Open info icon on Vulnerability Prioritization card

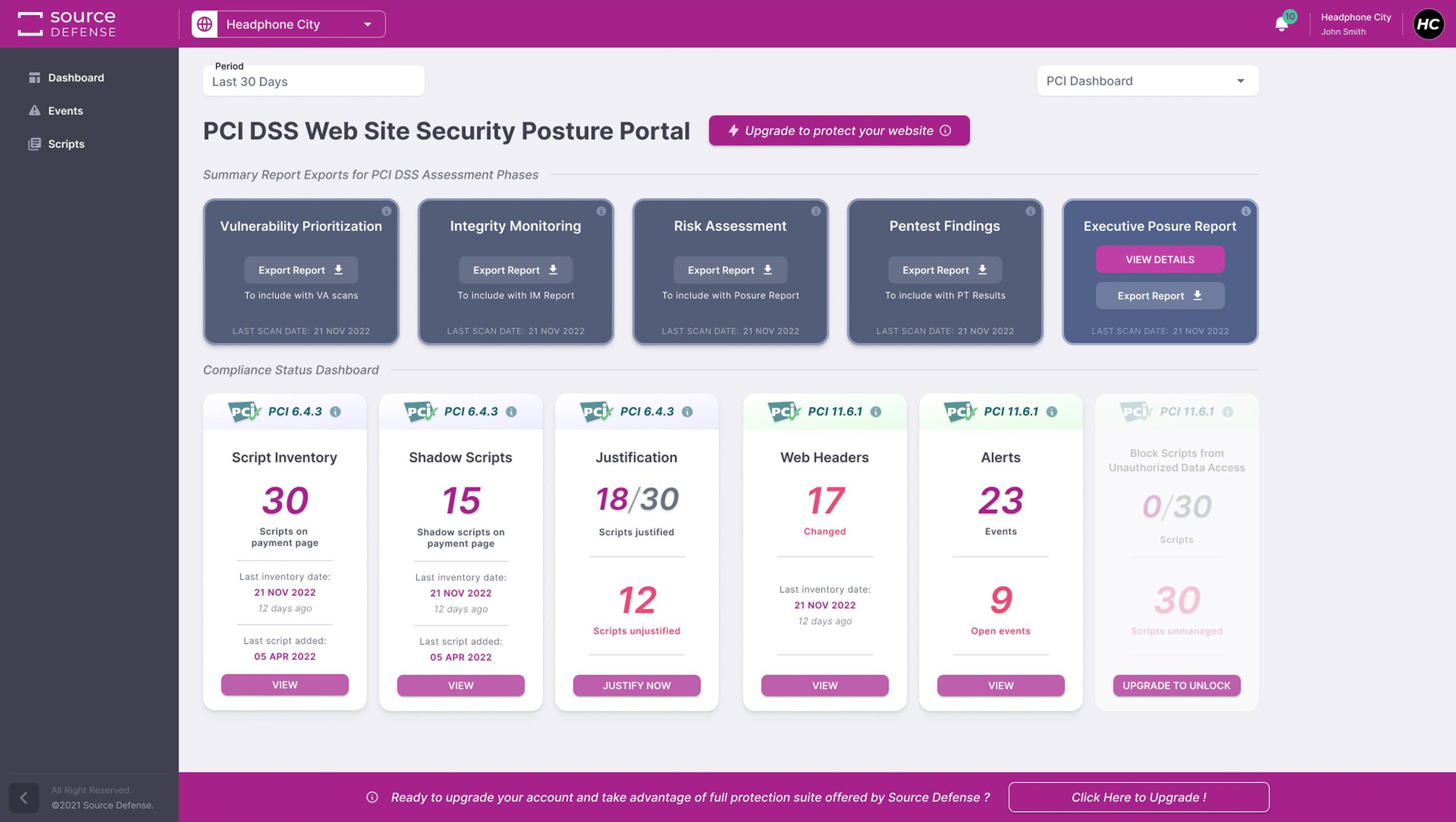coord(386,211)
